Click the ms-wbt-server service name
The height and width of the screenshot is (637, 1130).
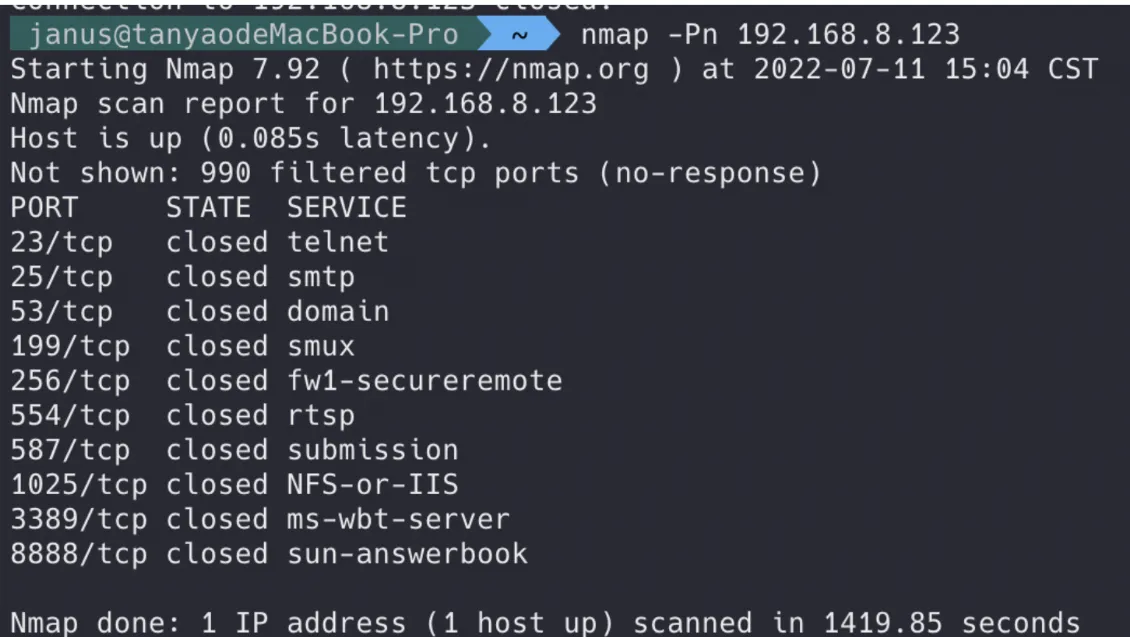398,519
